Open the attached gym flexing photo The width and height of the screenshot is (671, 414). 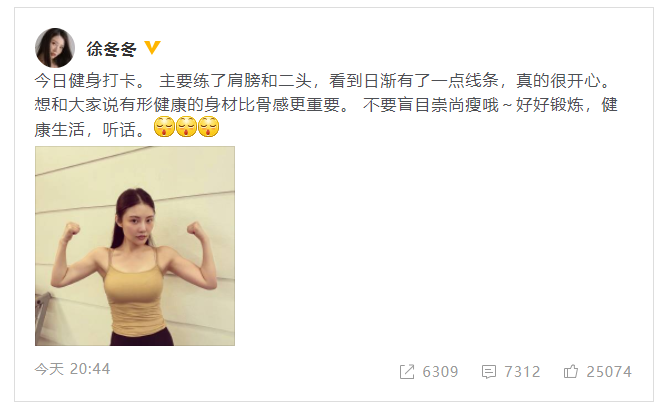pos(135,246)
